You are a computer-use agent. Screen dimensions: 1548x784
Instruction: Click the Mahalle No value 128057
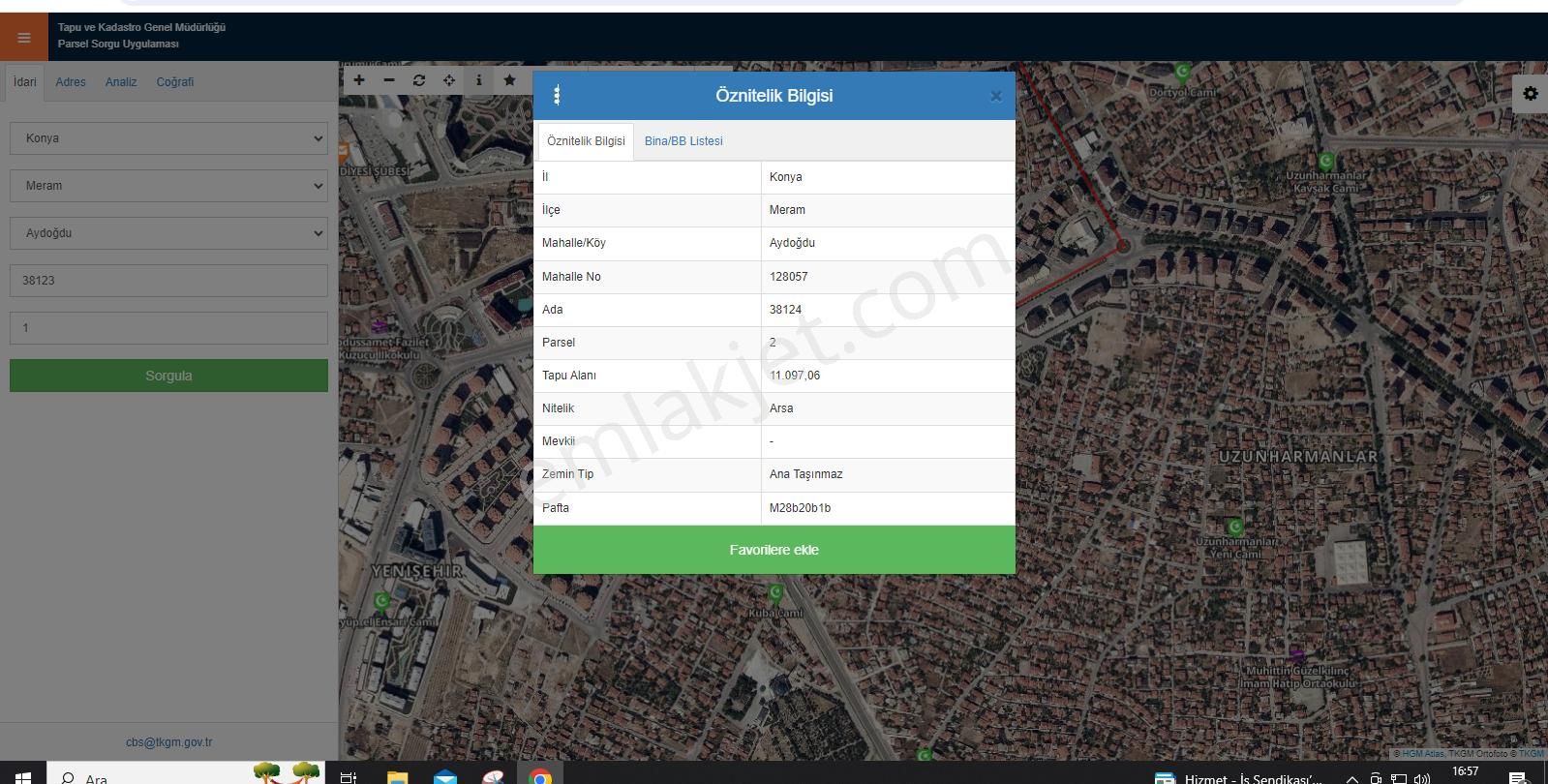(x=788, y=277)
